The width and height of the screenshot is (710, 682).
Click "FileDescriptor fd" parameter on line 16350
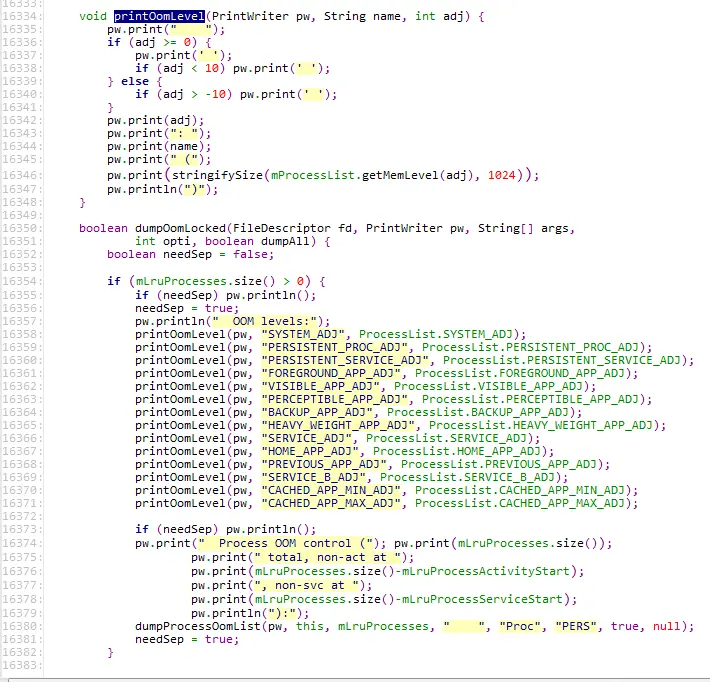[292, 228]
